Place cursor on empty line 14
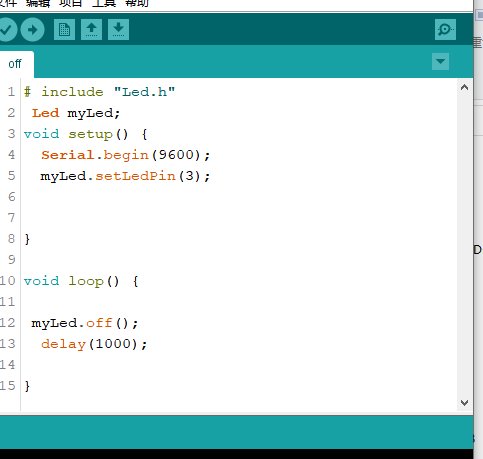The image size is (483, 459). click(x=239, y=365)
